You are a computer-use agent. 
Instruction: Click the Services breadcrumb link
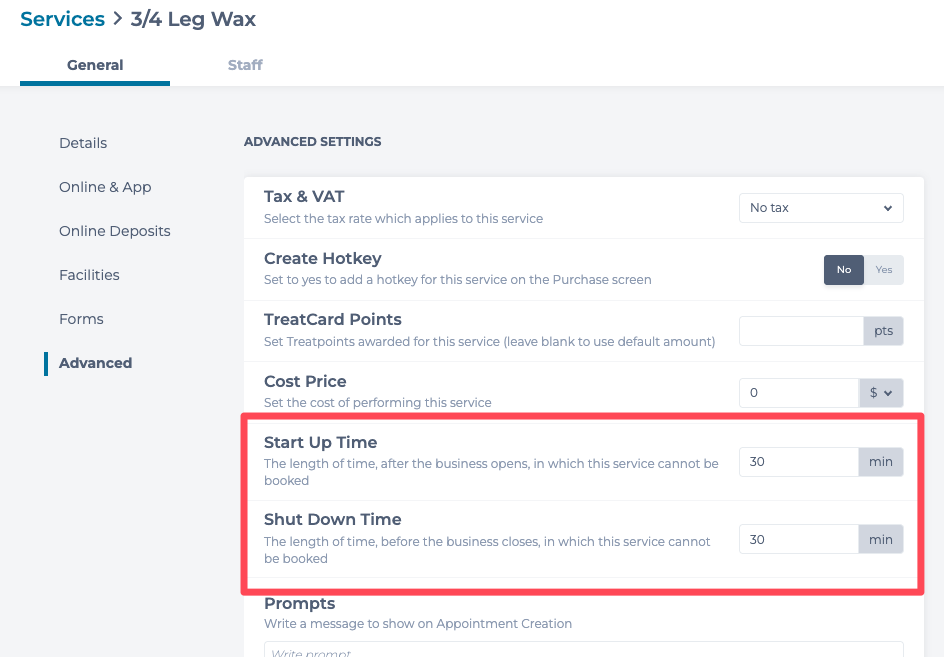(62, 19)
